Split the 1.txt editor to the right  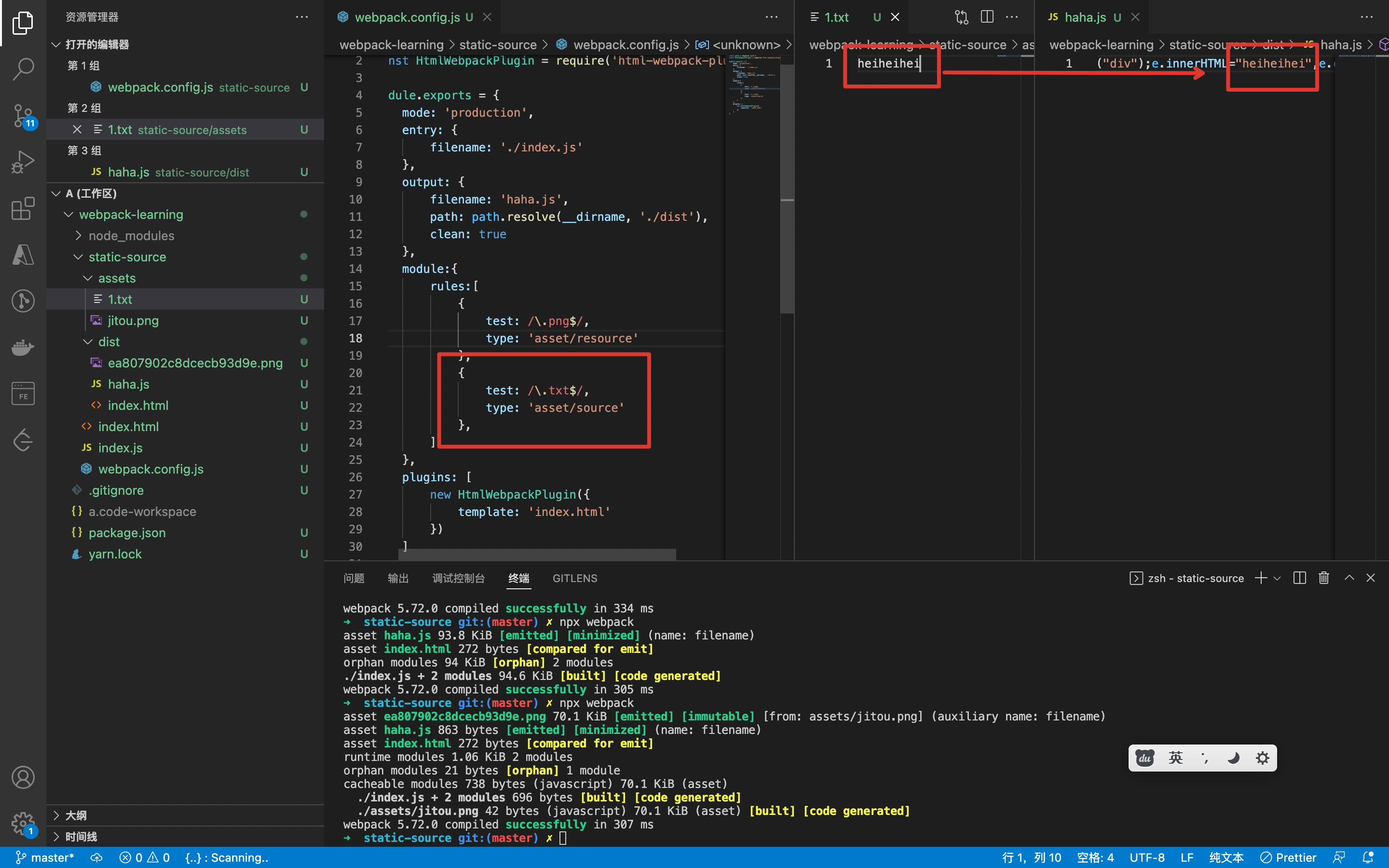tap(987, 17)
